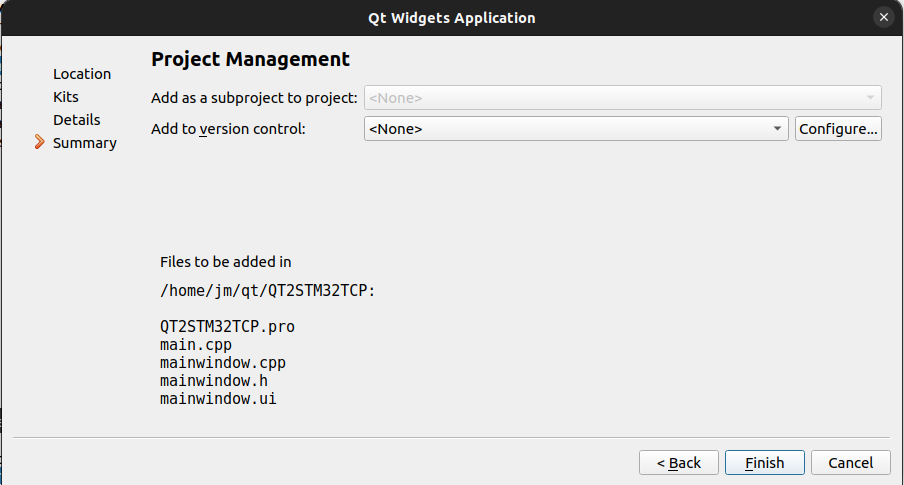
Task: Cancel the project wizard
Action: click(850, 463)
